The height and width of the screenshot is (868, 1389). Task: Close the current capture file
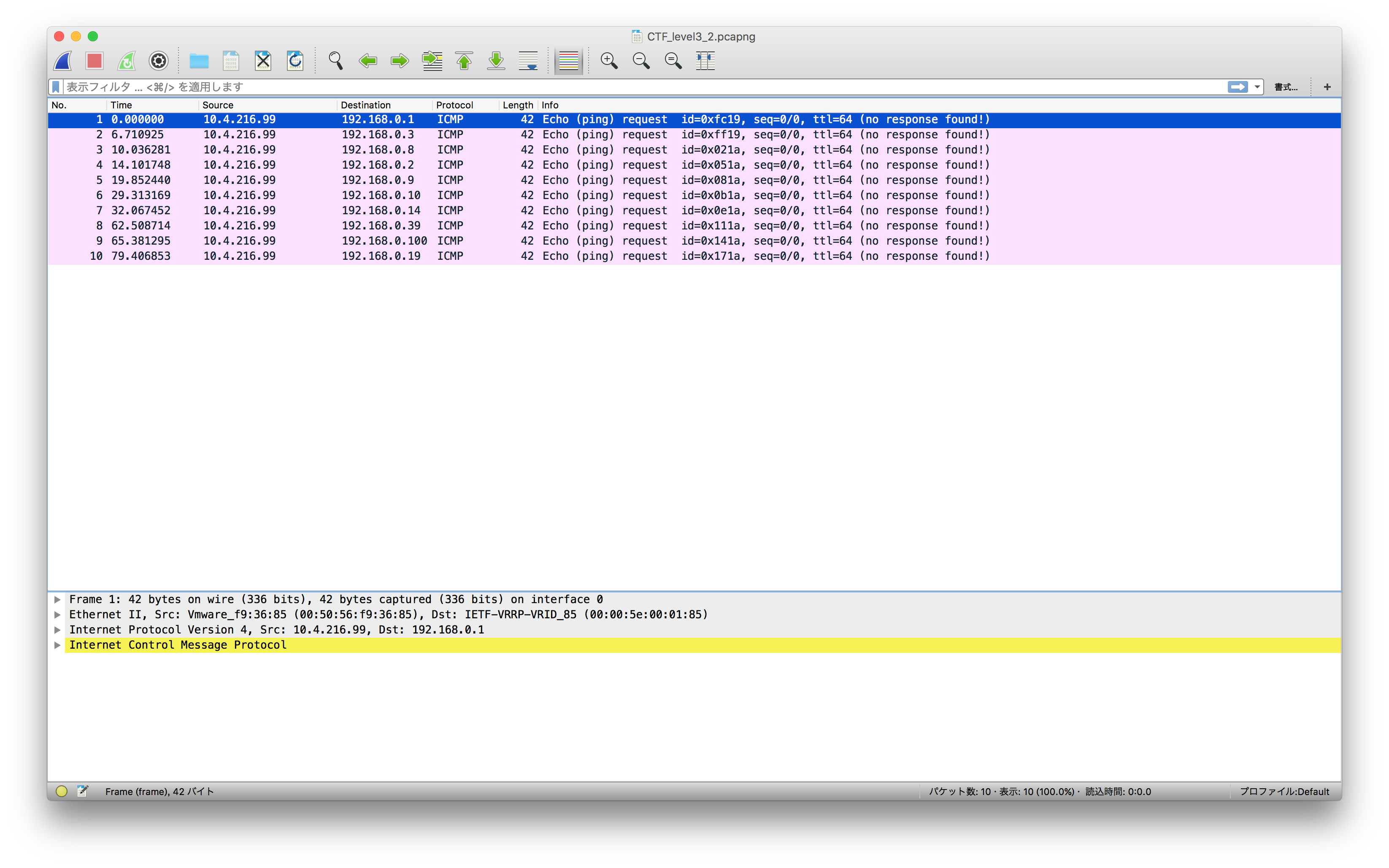coord(263,61)
